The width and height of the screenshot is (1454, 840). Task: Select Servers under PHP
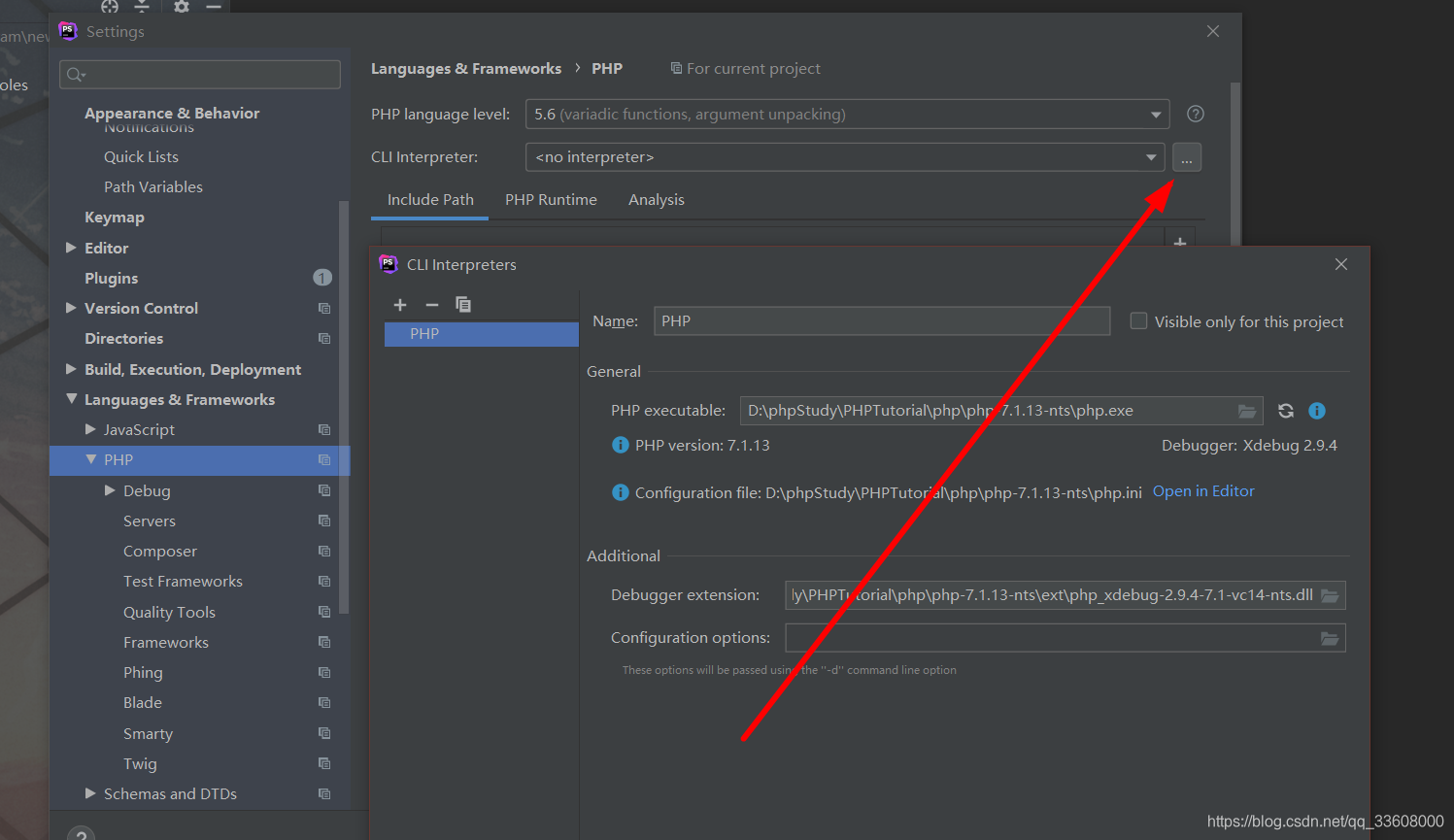point(150,521)
